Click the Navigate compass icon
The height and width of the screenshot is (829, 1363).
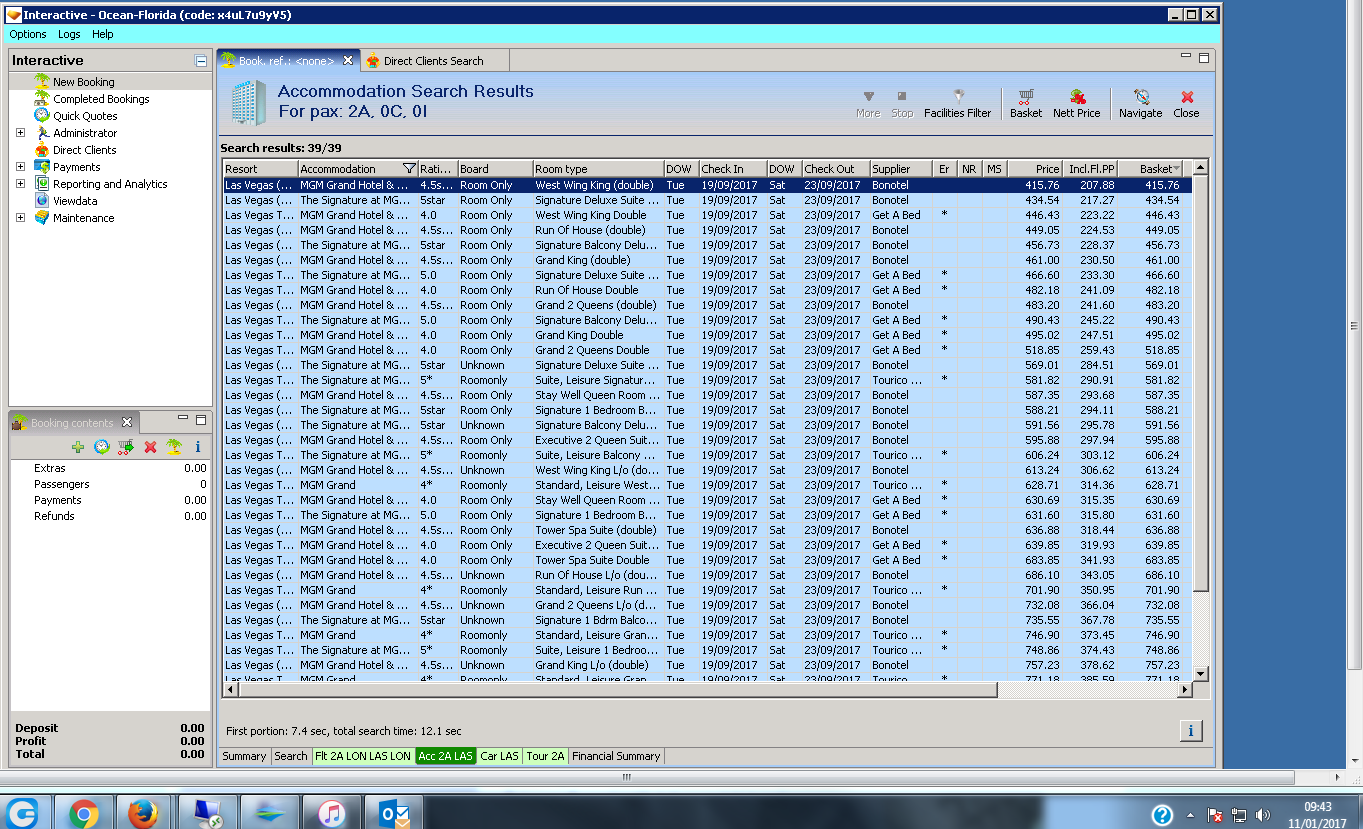tap(1141, 103)
